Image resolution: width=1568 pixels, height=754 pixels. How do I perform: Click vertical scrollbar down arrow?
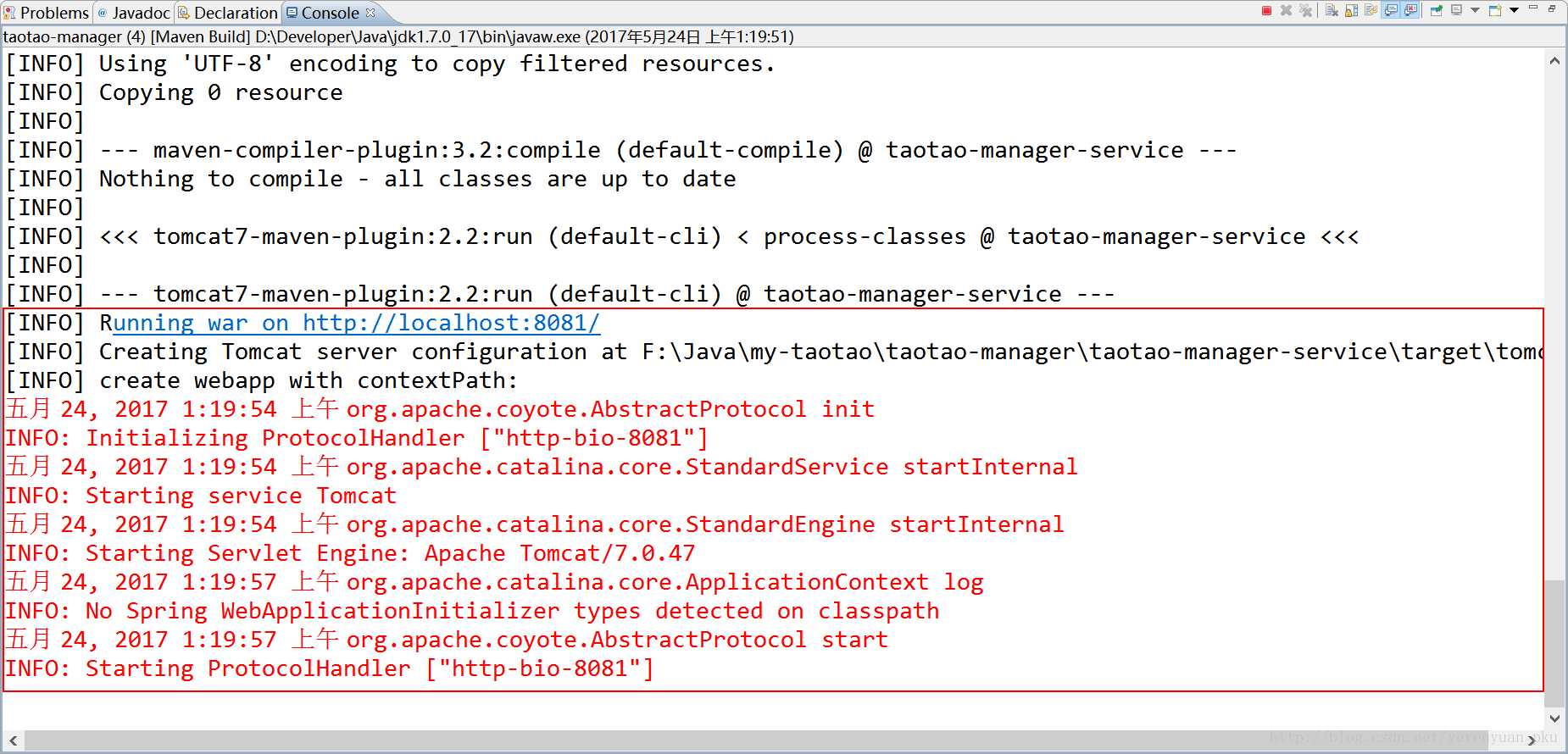[1554, 718]
